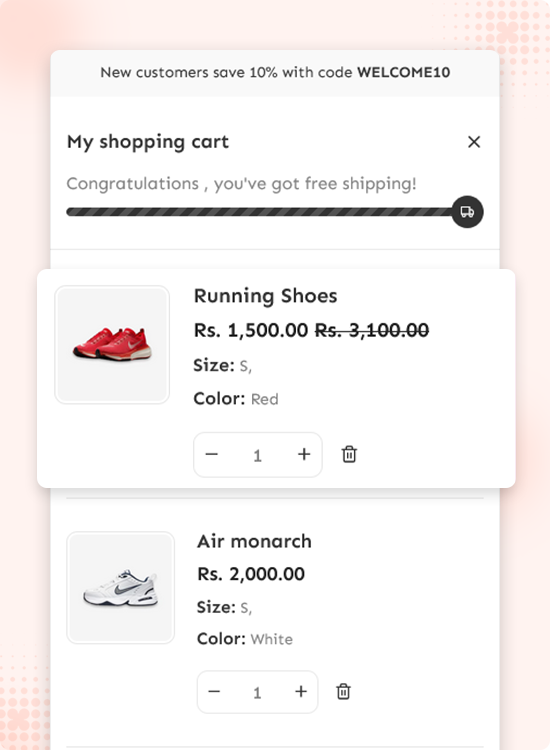Click the My shopping cart heading

(148, 142)
